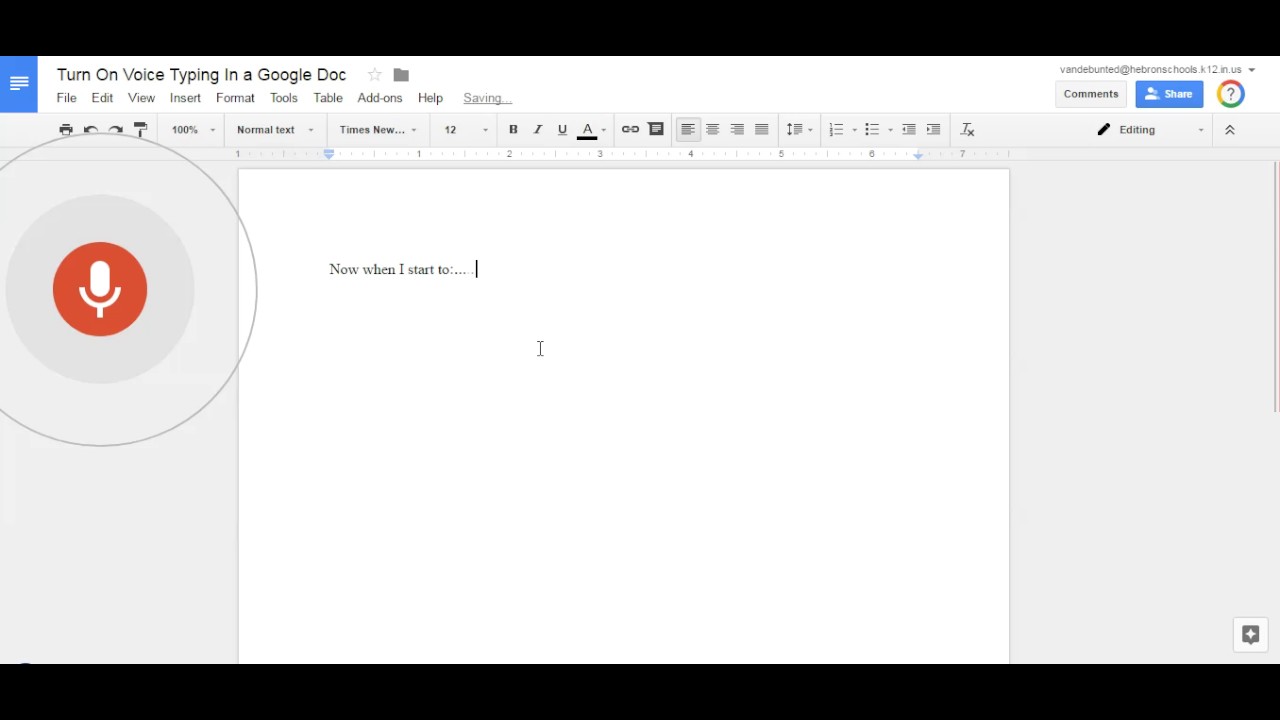The width and height of the screenshot is (1280, 720).
Task: Click the move to folder icon
Action: click(401, 75)
